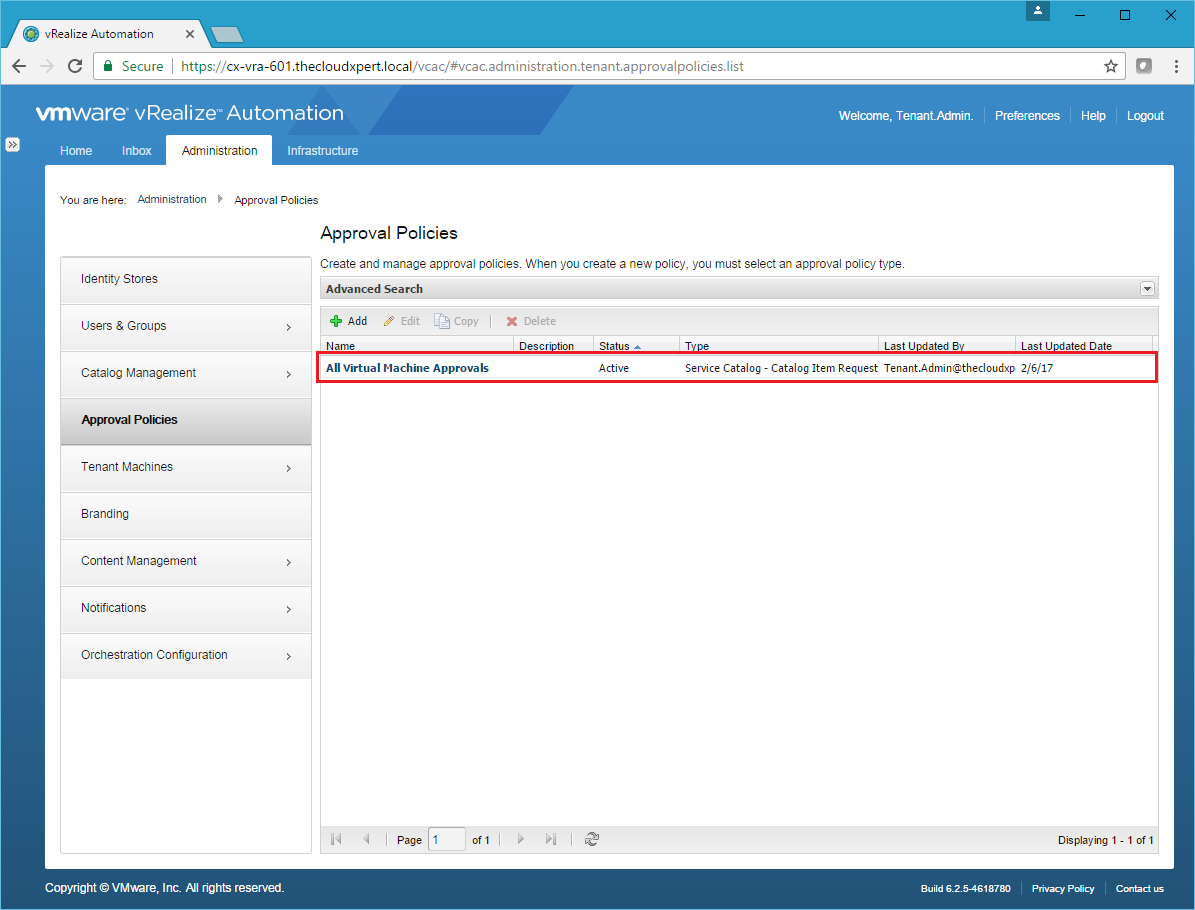This screenshot has width=1195, height=910.
Task: Expand the left navigation pane double-arrow icon
Action: (12, 145)
